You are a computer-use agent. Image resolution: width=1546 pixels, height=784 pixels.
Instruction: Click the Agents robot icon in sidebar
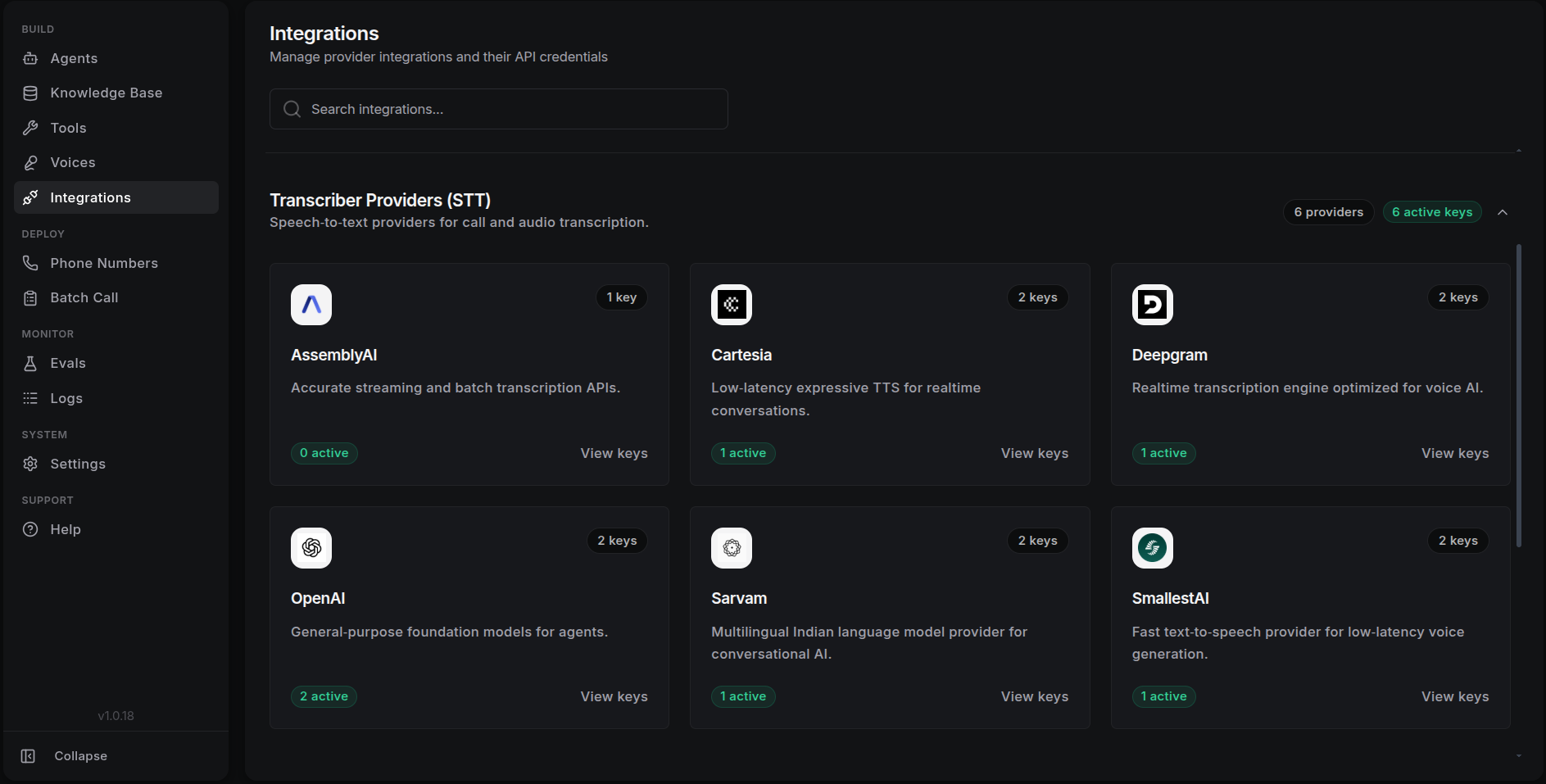[x=30, y=58]
